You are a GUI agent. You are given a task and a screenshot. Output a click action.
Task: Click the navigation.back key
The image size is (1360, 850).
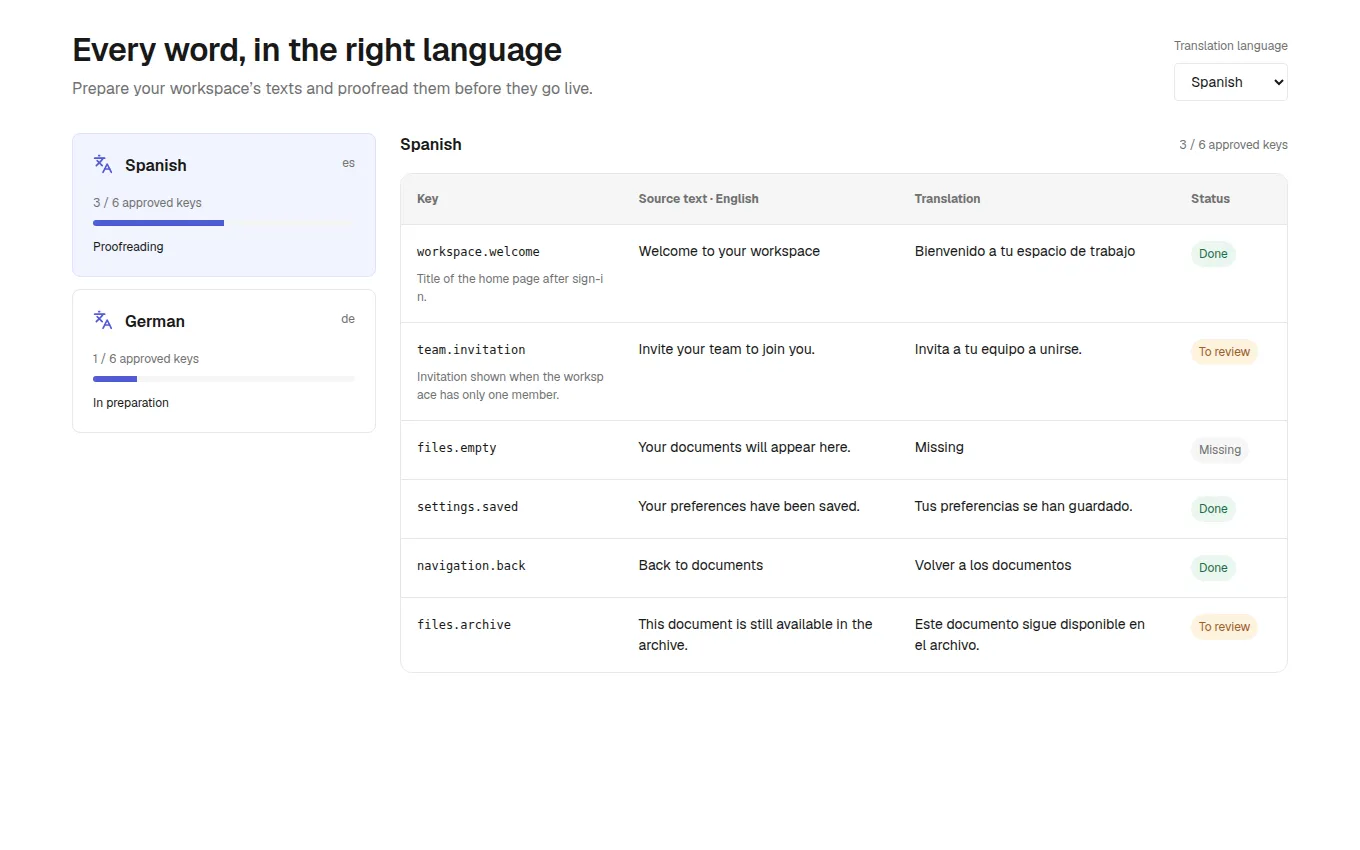[x=471, y=566]
